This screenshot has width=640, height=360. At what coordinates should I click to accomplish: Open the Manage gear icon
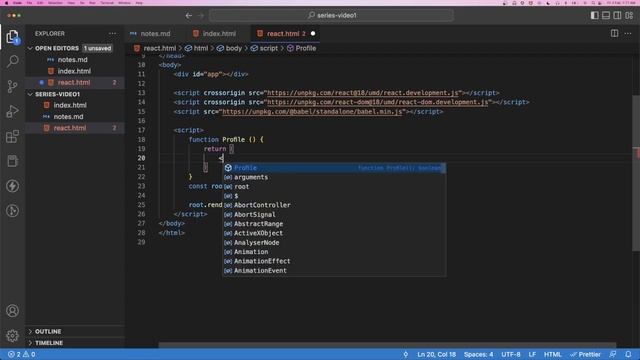click(x=12, y=336)
